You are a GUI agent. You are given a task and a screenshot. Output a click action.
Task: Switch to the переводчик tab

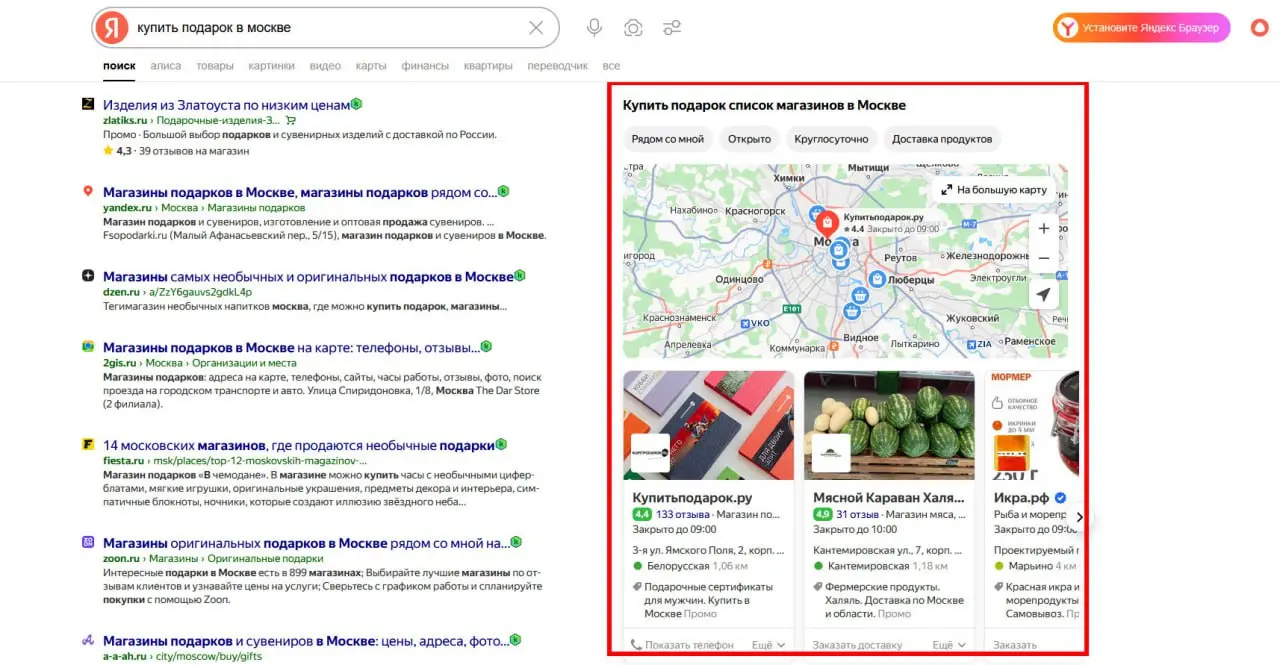tap(557, 66)
